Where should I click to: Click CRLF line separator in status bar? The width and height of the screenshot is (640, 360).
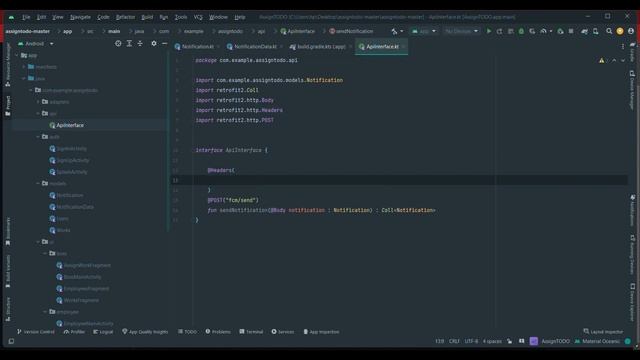454,341
